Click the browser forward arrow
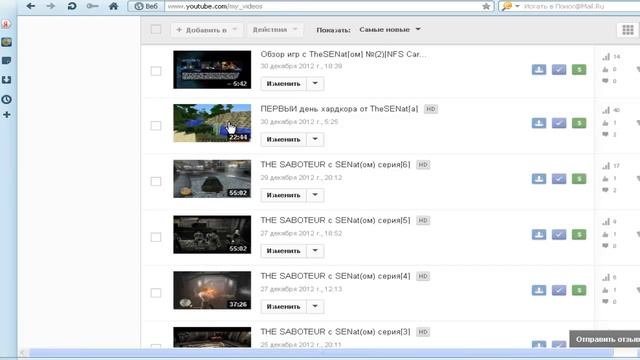Viewport: 640px width, 360px height. point(51,6)
